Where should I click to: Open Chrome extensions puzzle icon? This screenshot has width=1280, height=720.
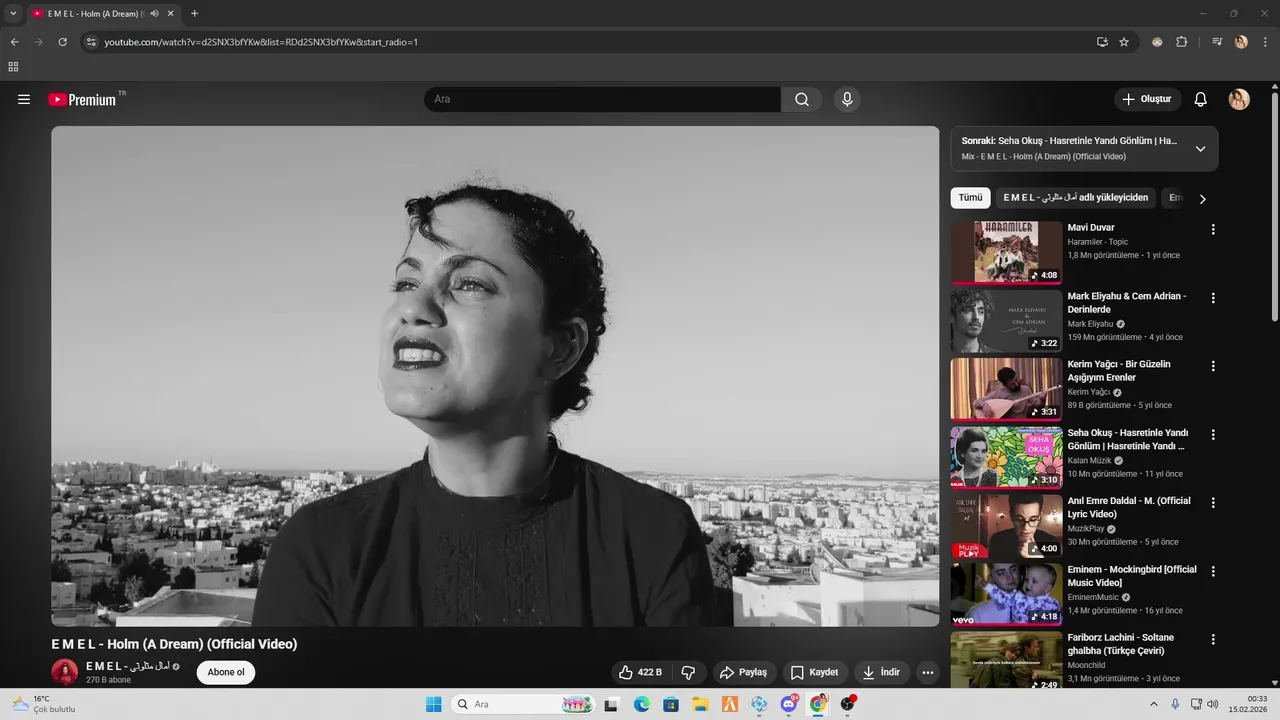(x=1181, y=42)
